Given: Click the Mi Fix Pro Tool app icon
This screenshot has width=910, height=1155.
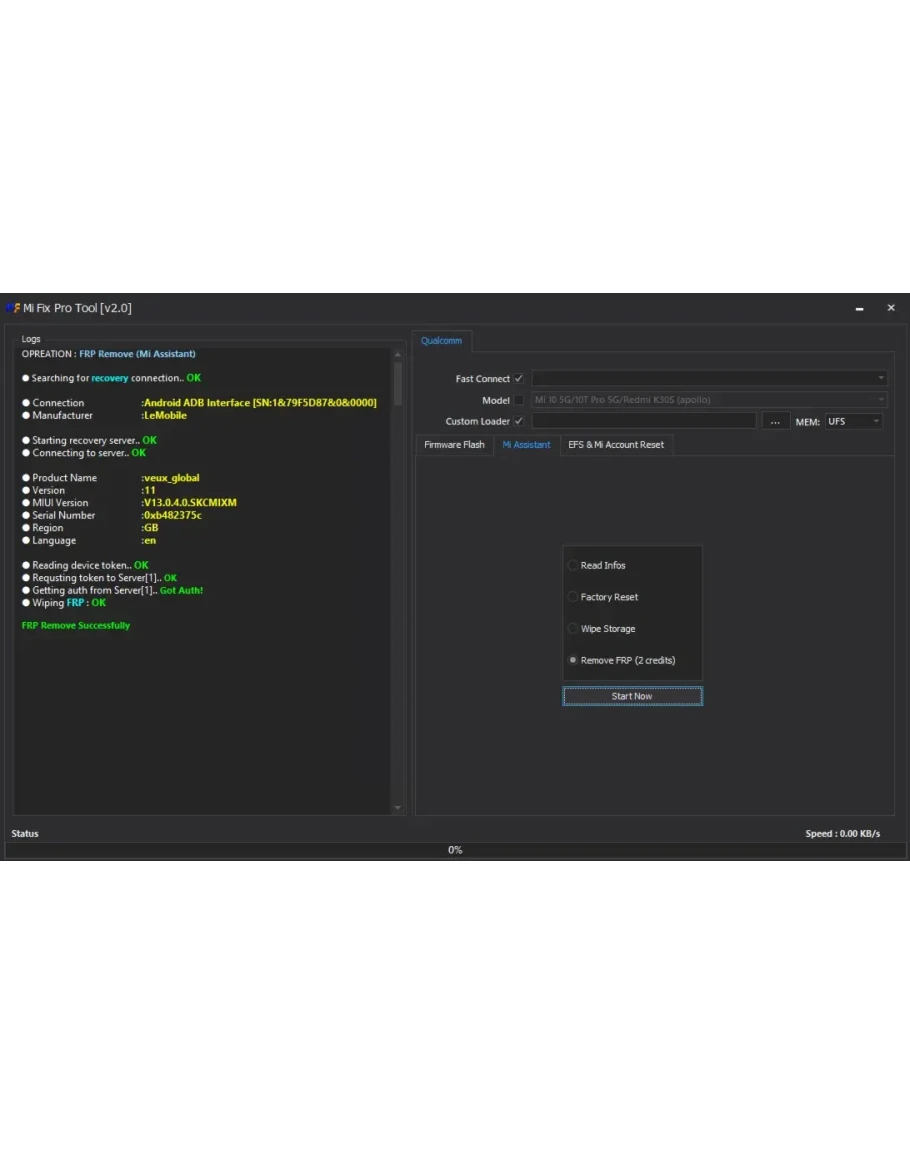Looking at the screenshot, I should tap(13, 308).
